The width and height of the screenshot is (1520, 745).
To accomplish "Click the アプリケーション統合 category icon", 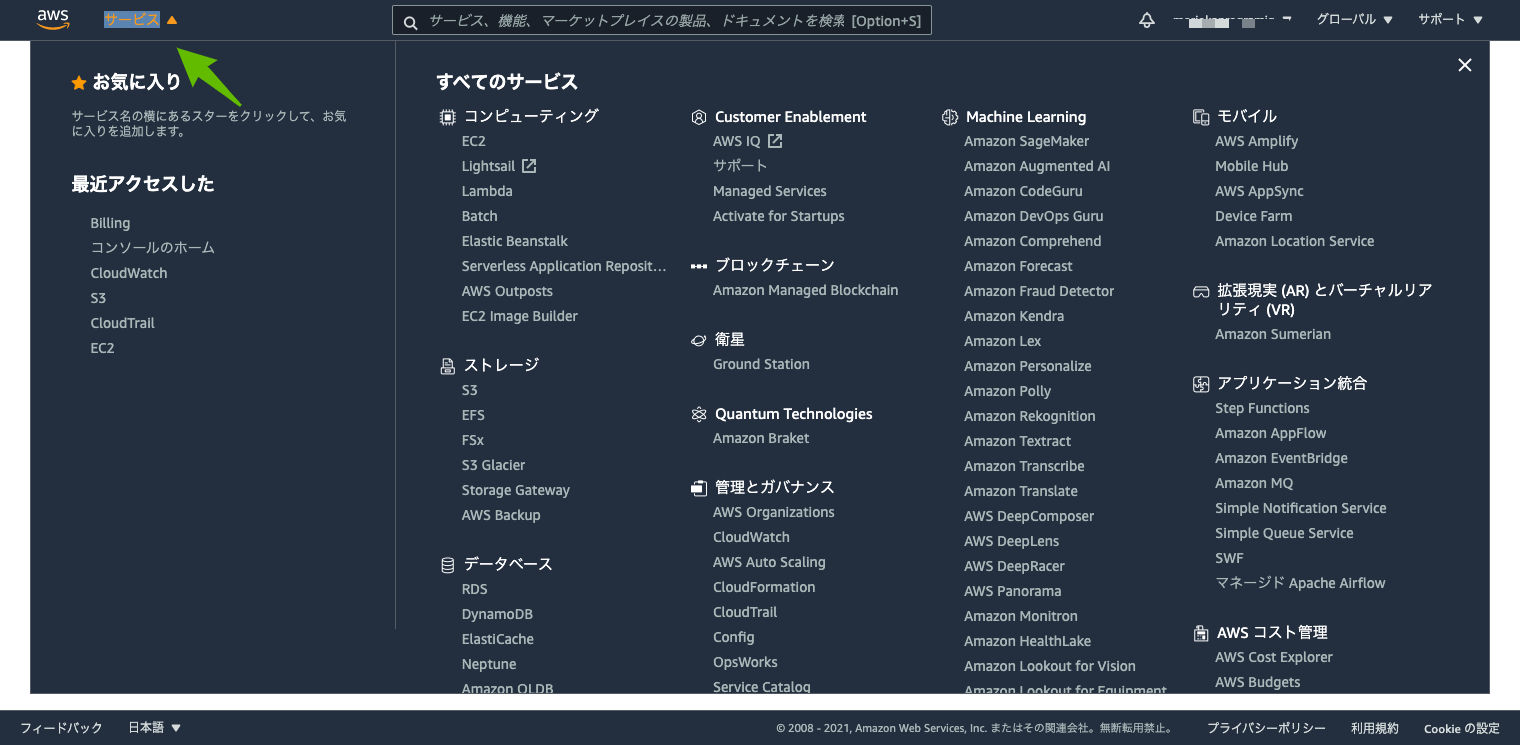I will point(1201,384).
